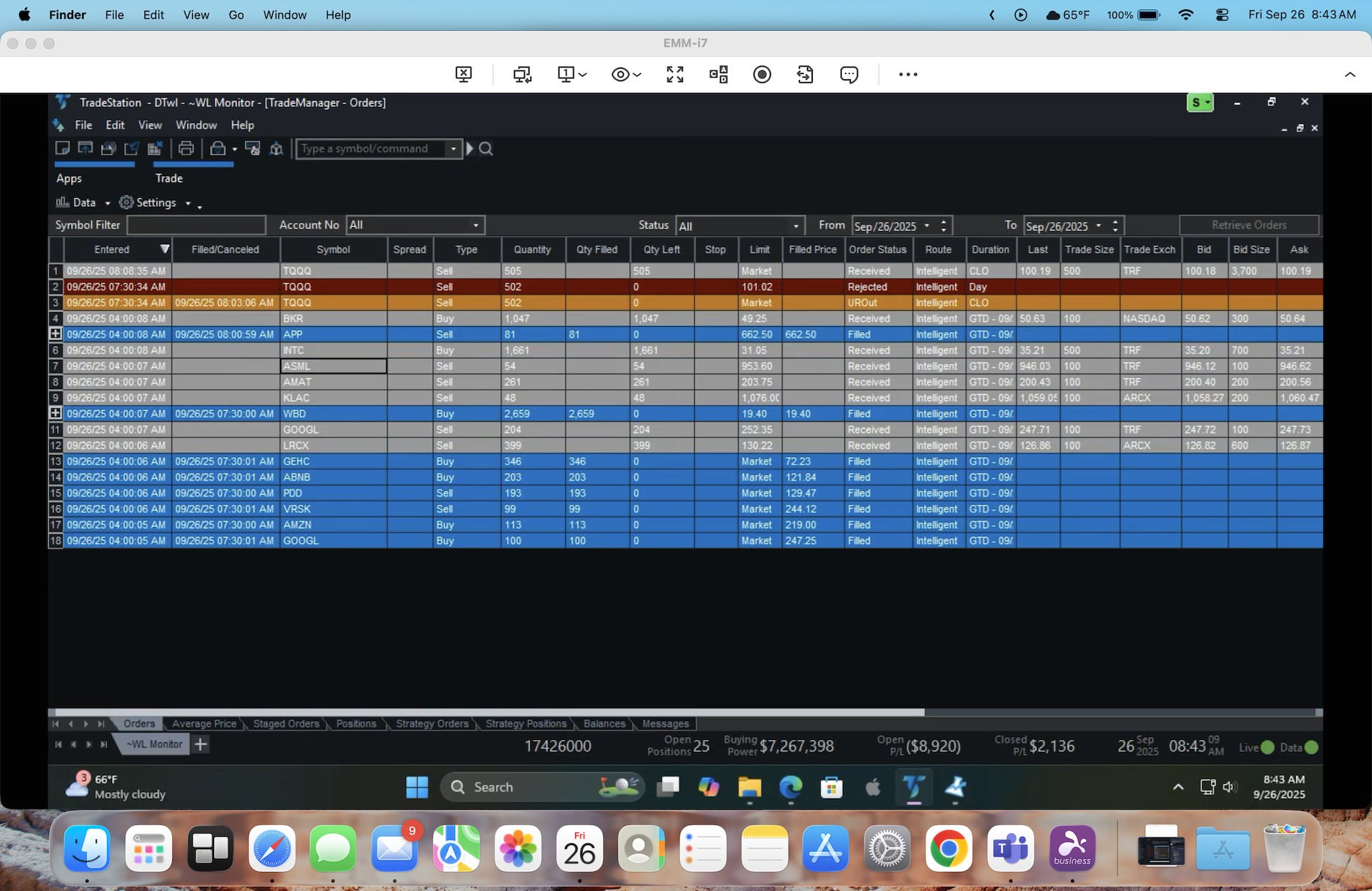Image resolution: width=1372 pixels, height=891 pixels.
Task: Click the magnifier symbol lookup icon
Action: coord(486,149)
